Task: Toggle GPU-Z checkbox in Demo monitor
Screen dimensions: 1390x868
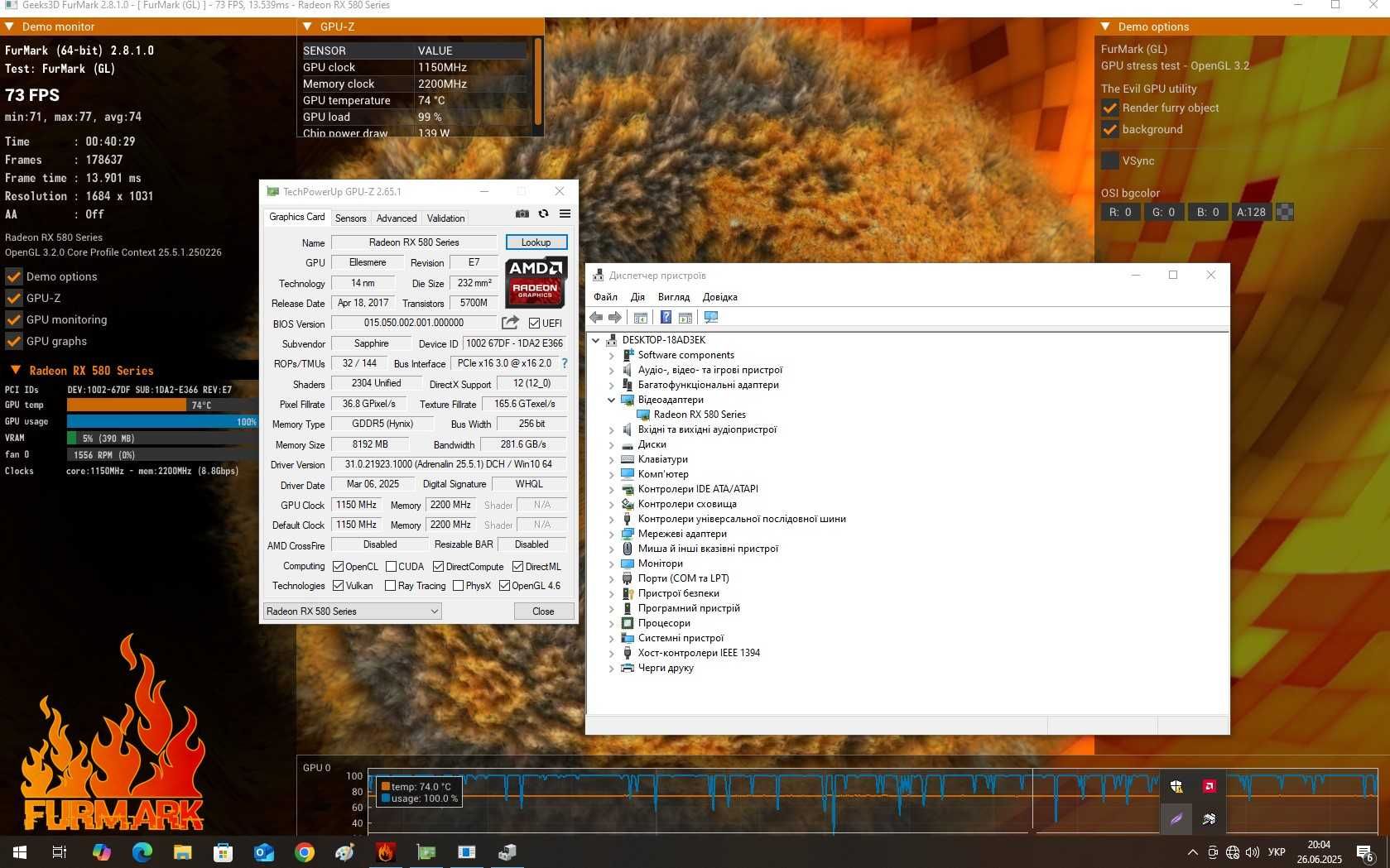Action: pyautogui.click(x=14, y=298)
